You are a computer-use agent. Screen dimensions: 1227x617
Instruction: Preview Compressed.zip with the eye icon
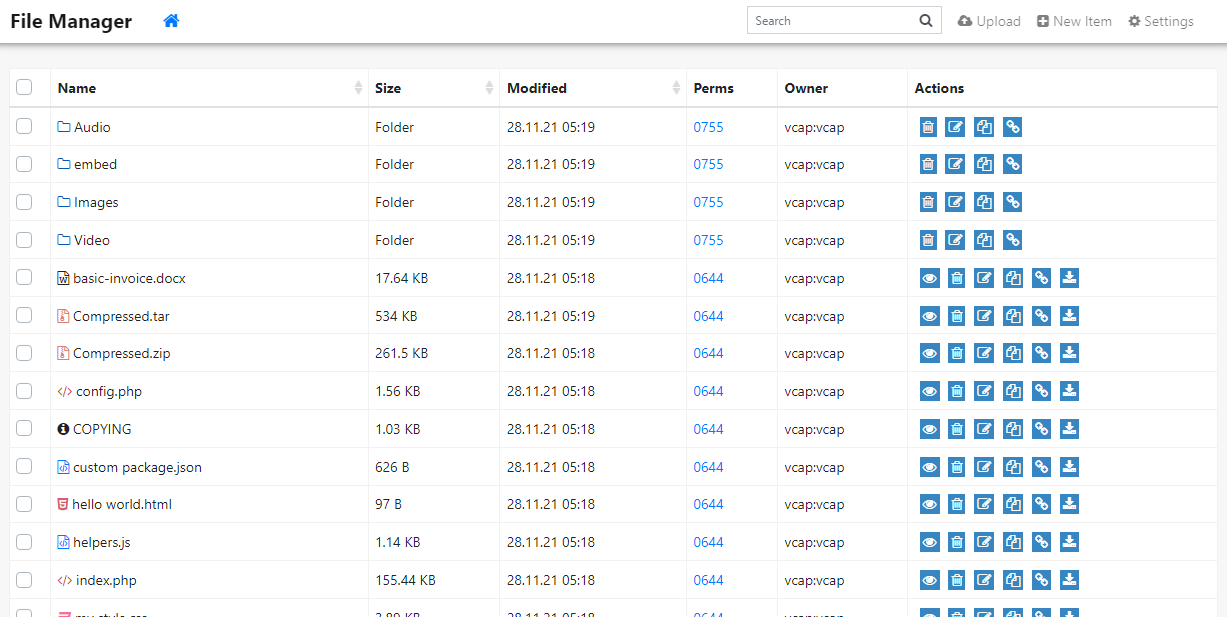coord(929,353)
